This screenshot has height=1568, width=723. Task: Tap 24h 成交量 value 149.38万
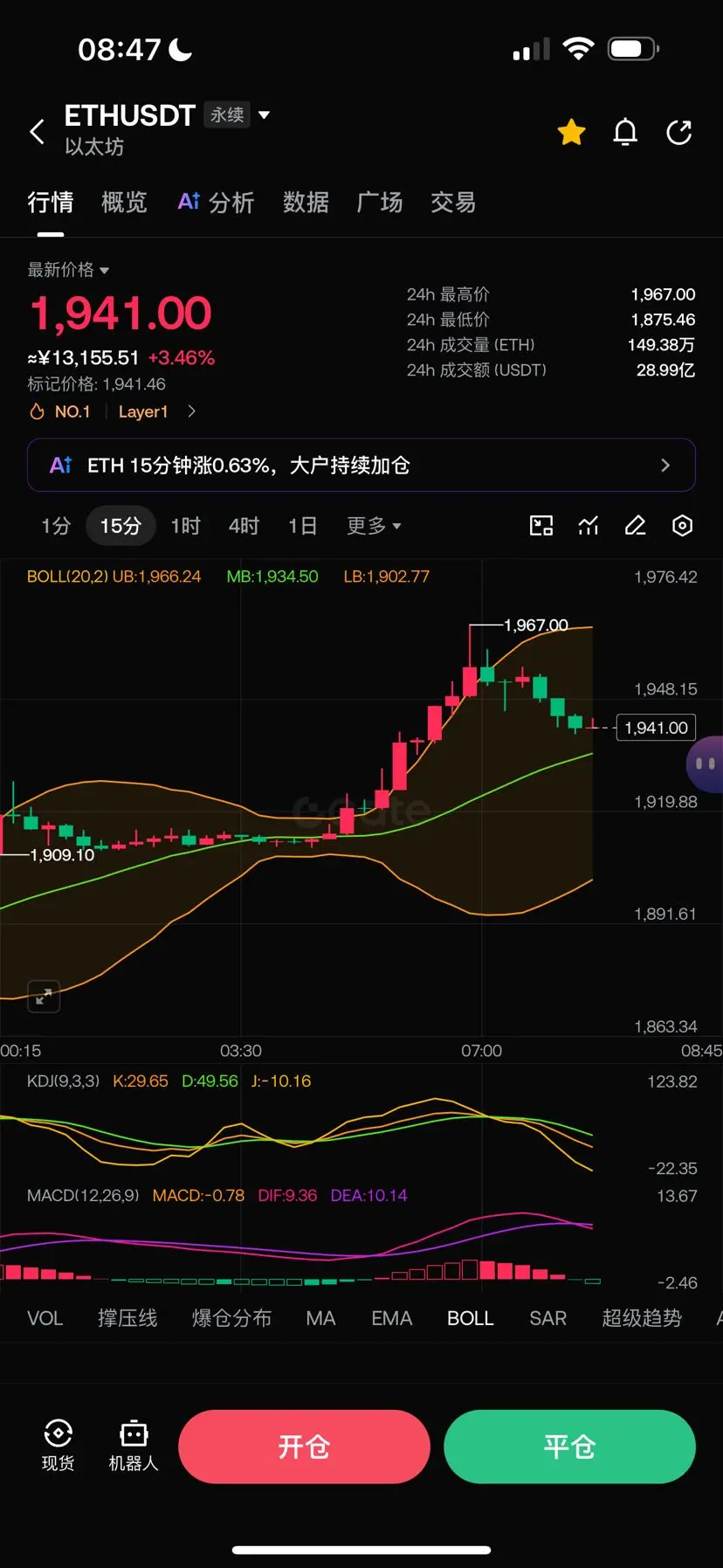[662, 345]
